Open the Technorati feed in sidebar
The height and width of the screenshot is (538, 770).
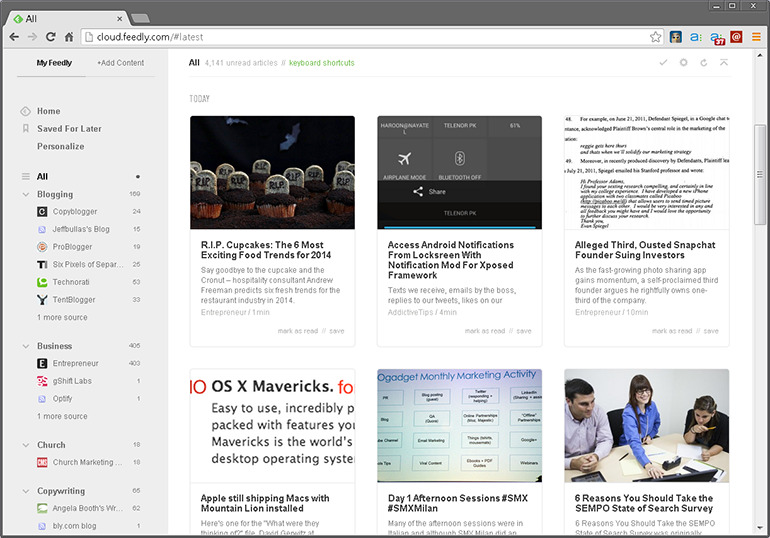72,282
